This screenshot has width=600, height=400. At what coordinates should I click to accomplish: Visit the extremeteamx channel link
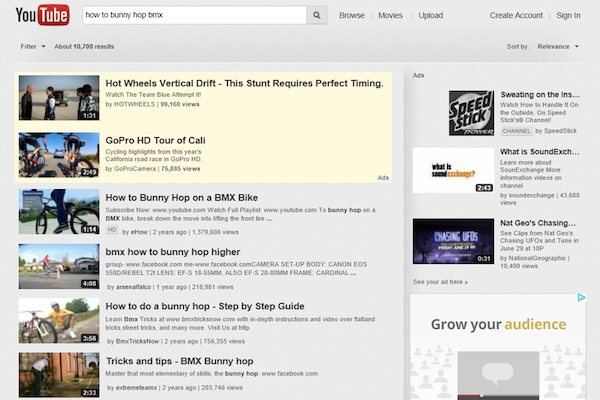(136, 388)
